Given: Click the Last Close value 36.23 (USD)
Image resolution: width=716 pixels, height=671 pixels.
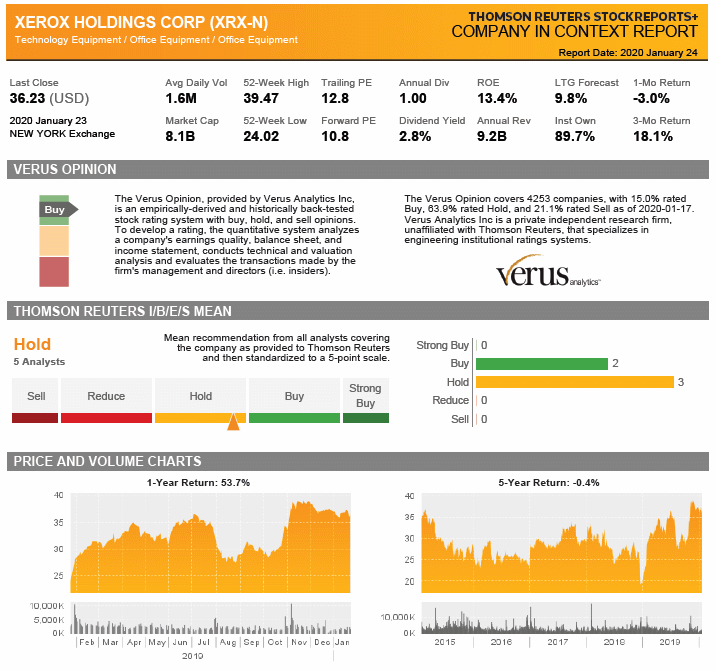Looking at the screenshot, I should pyautogui.click(x=49, y=98).
